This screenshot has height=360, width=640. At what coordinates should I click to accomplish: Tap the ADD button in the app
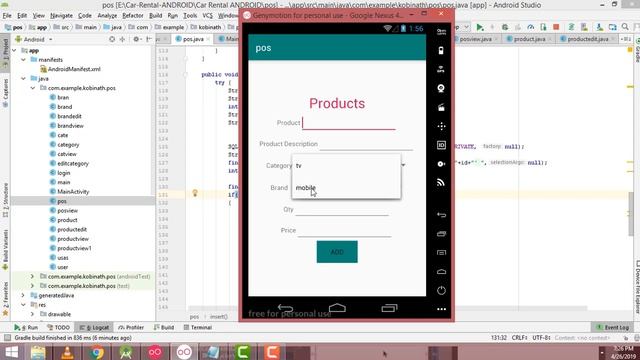pyautogui.click(x=337, y=252)
